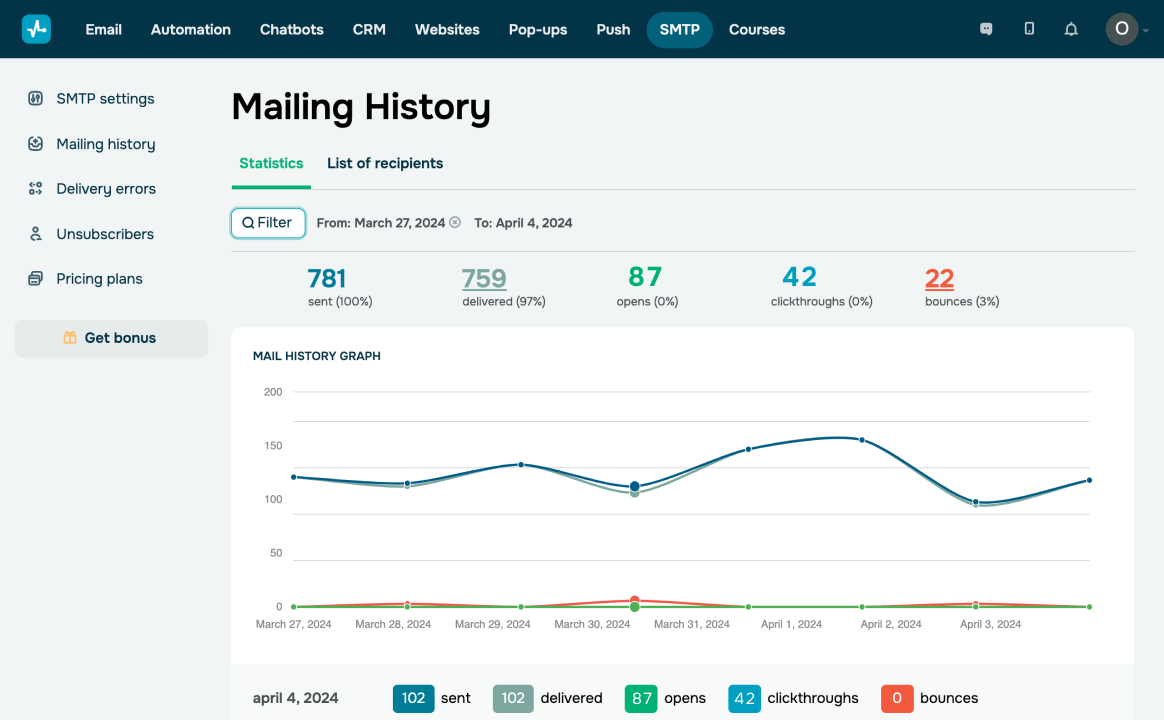Viewport: 1164px width, 720px height.
Task: Go to the Automation section
Action: click(x=191, y=30)
